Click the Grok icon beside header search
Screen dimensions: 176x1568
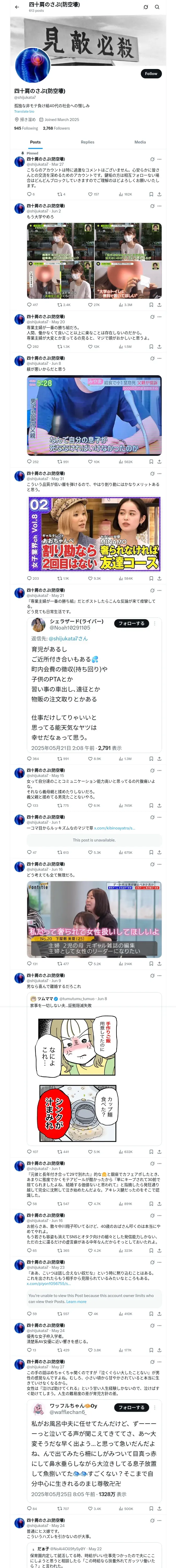coord(146,7)
